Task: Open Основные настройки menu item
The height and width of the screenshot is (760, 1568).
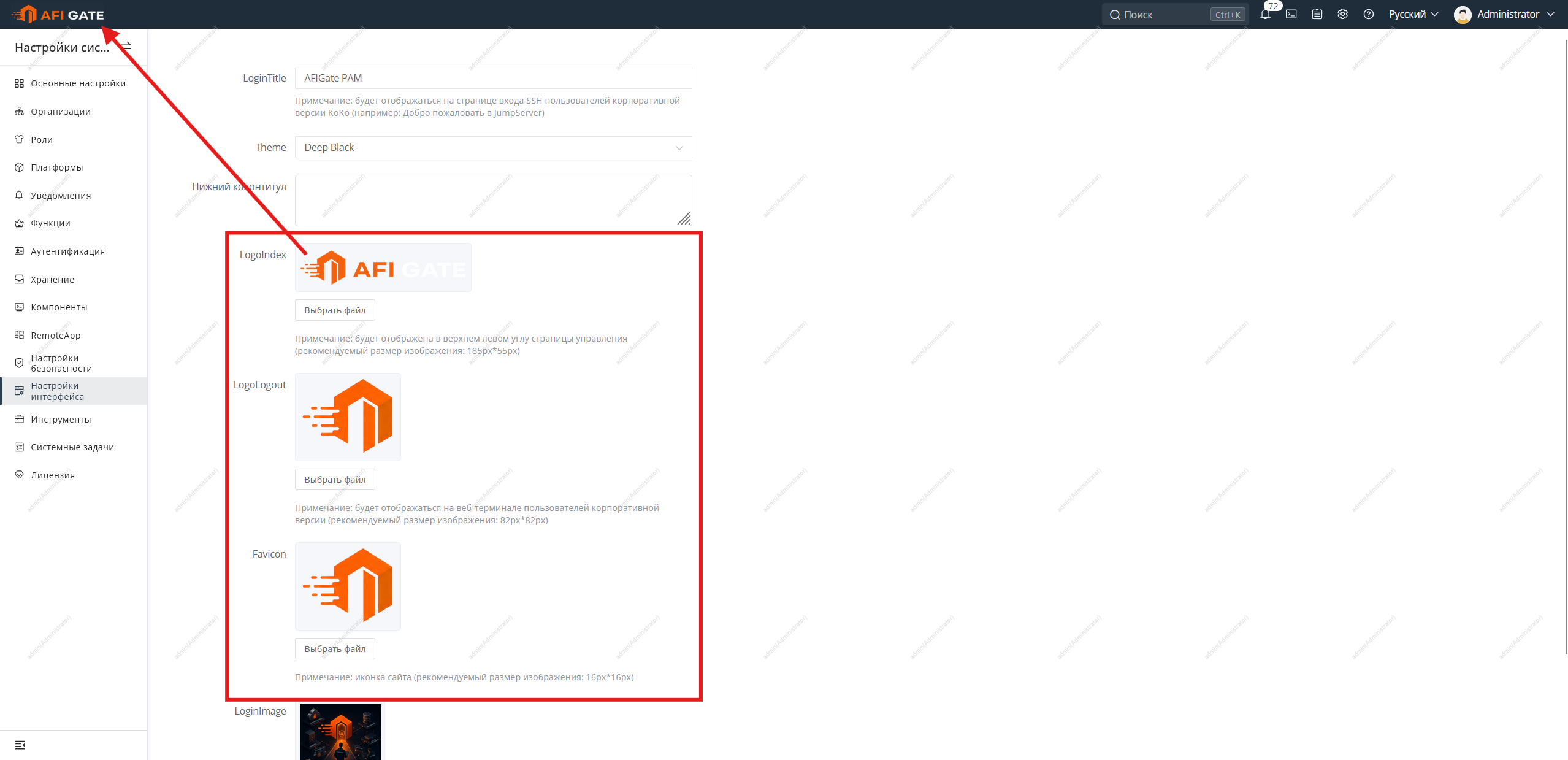Action: click(x=74, y=83)
